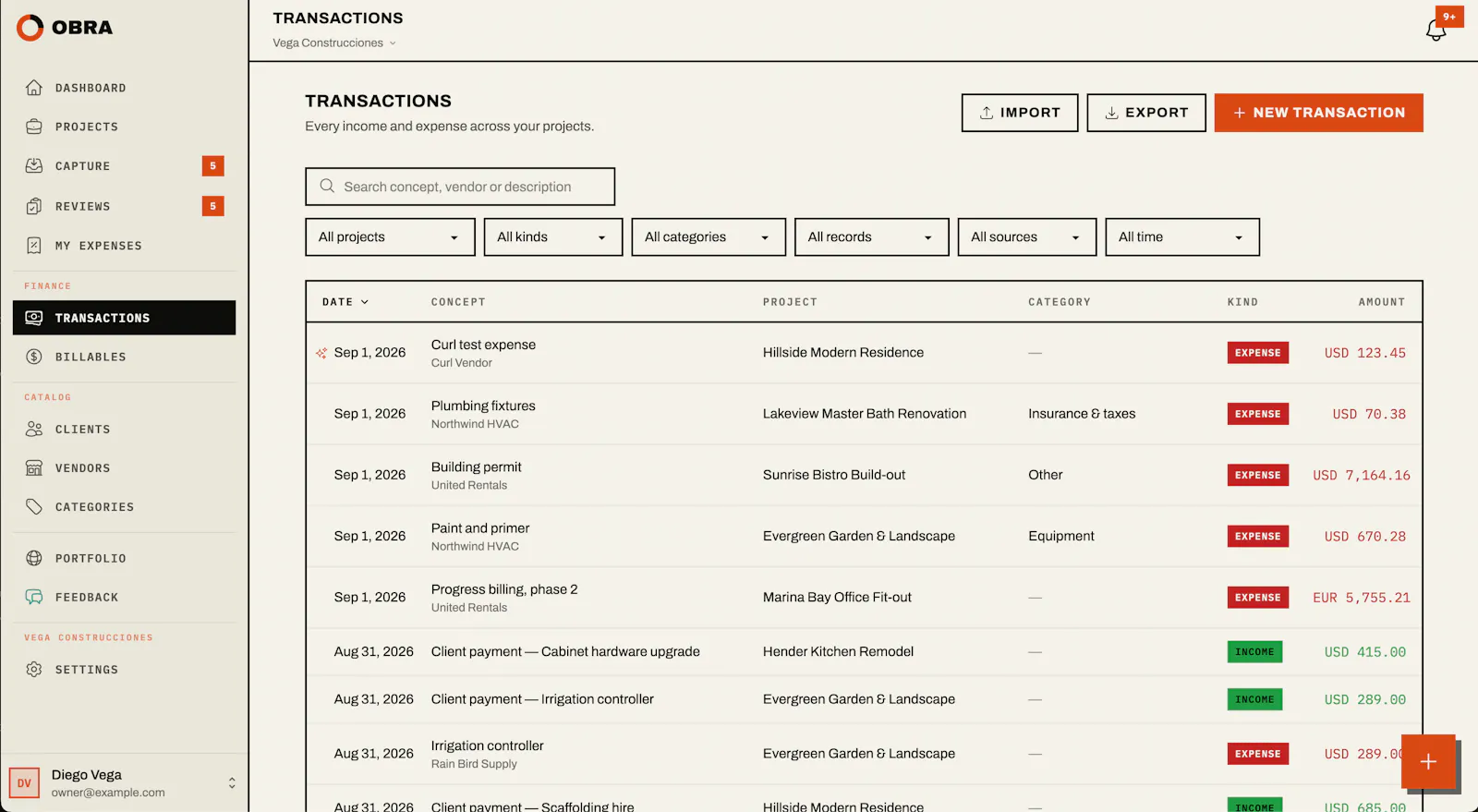This screenshot has width=1478, height=812.
Task: Open Feedback in the sidebar
Action: [x=124, y=598]
